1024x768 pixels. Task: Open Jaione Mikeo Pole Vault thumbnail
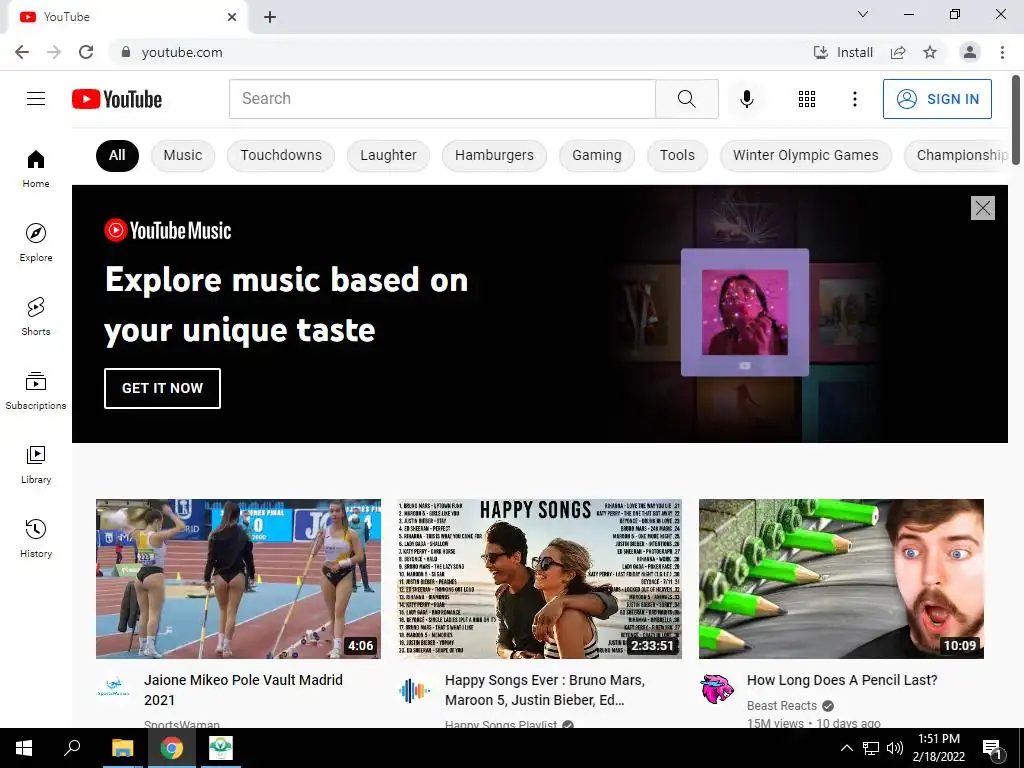(238, 579)
